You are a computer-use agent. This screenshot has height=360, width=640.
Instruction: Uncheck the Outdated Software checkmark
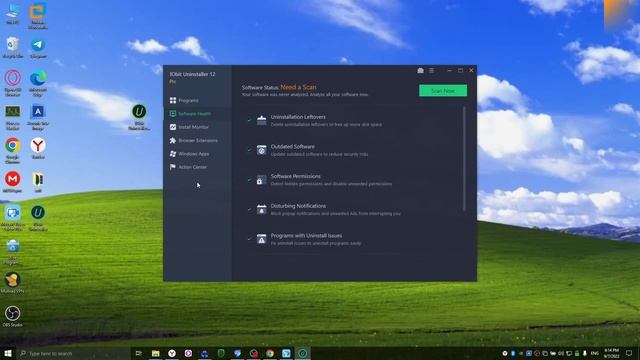tap(249, 150)
